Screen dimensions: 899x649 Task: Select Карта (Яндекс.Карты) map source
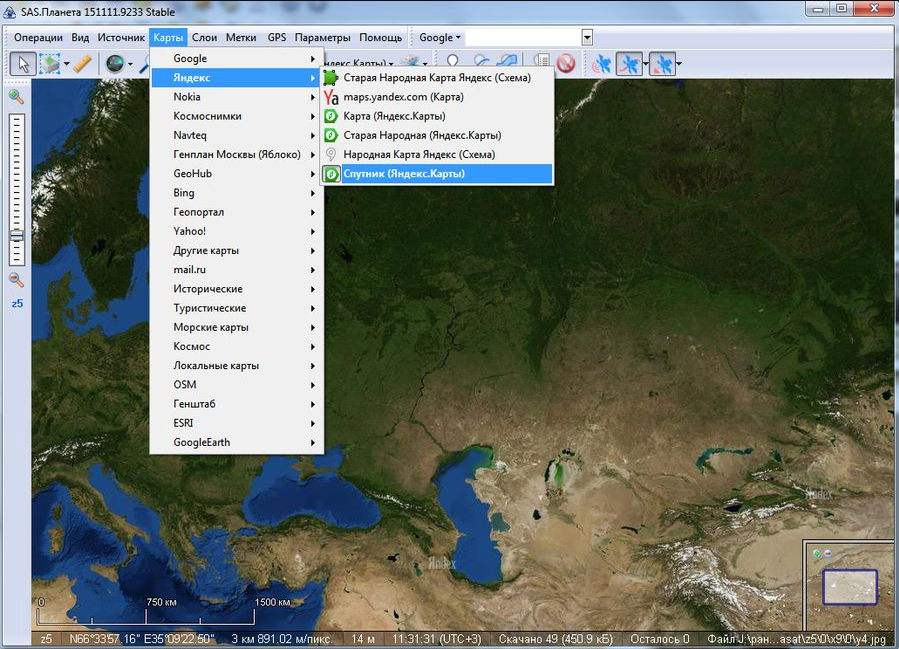(437, 116)
